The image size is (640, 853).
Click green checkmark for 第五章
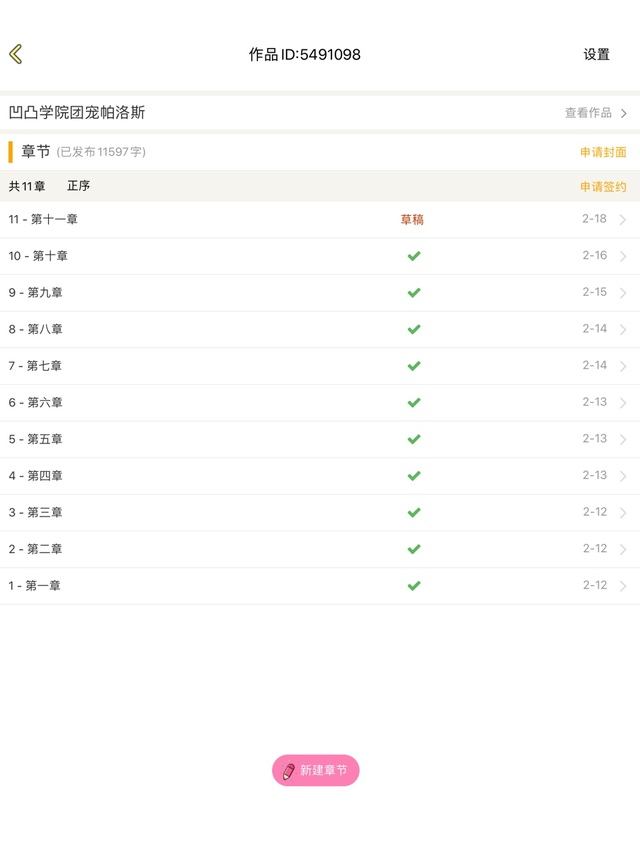pos(414,439)
